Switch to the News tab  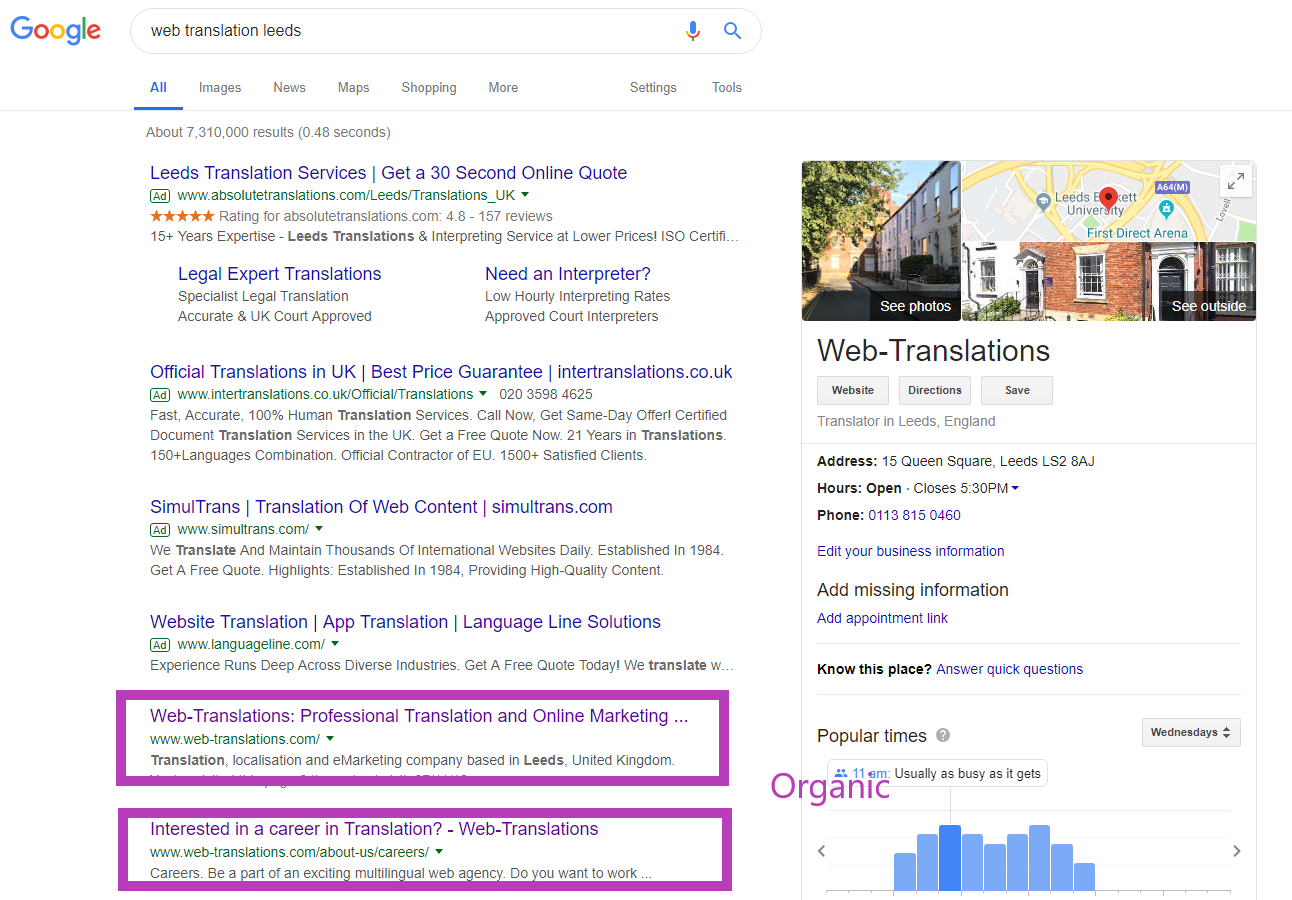(x=289, y=88)
